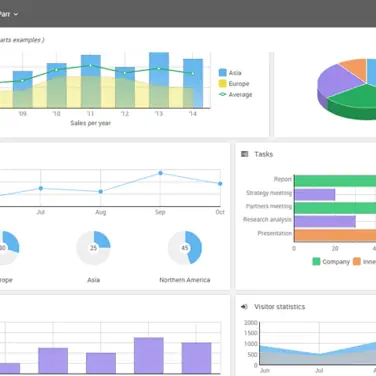This screenshot has width=376, height=376.
Task: Click the tallest purple bar in bottom chart
Action: (149, 355)
